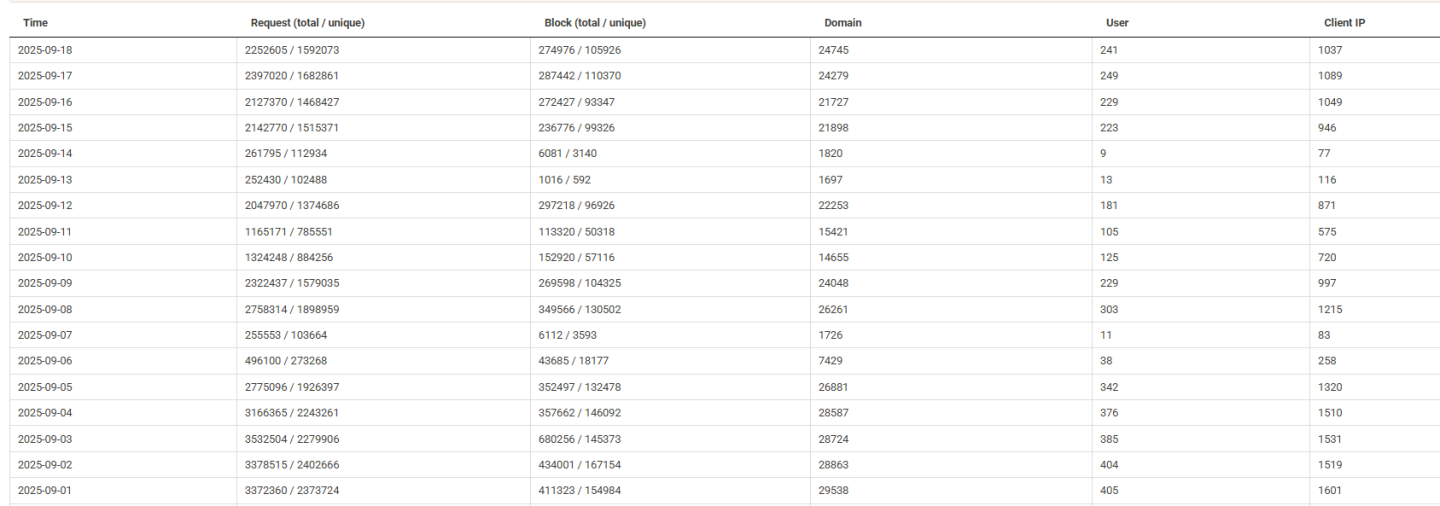
Task: Select the 2025-09-01 date cell
Action: pyautogui.click(x=45, y=490)
